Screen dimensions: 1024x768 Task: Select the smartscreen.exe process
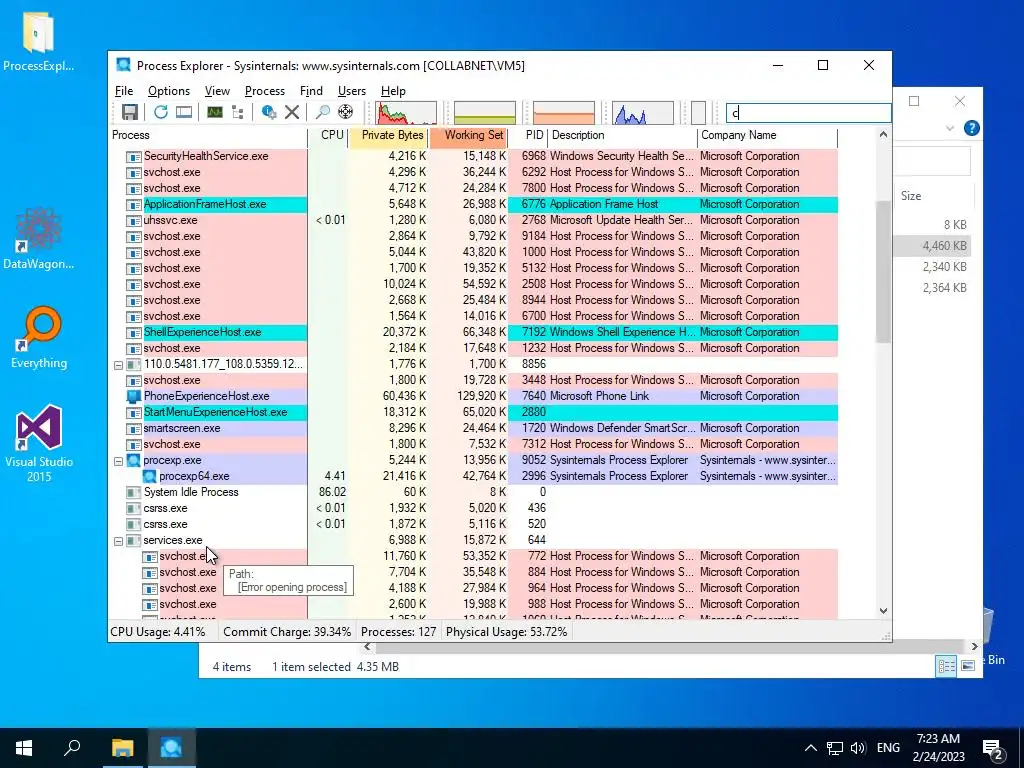point(473,428)
